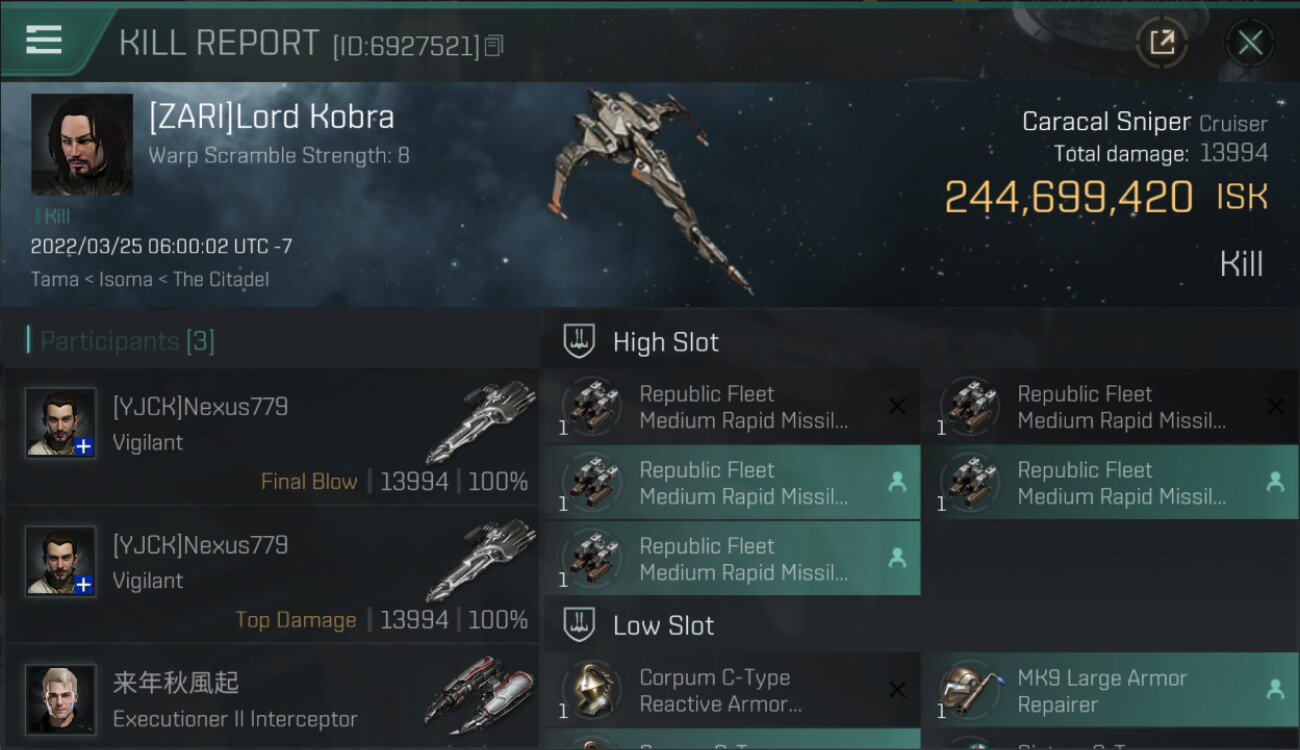Click the Low Slot section header
This screenshot has width=1300, height=750.
point(663,626)
